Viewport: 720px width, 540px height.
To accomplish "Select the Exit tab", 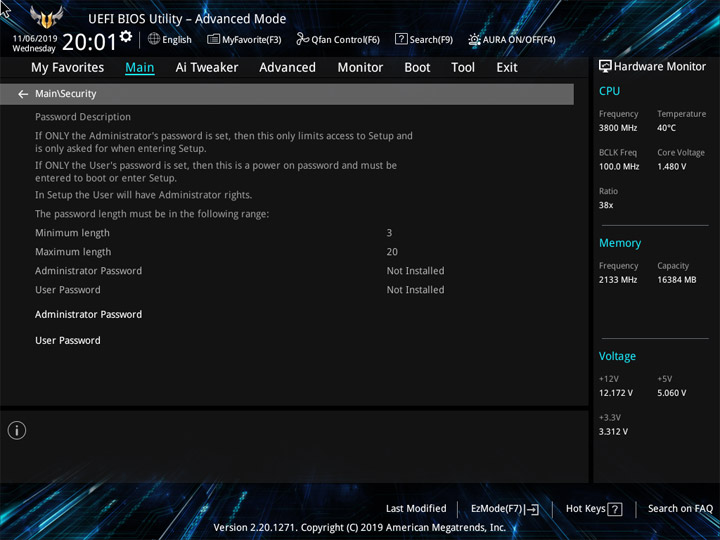I will pos(507,68).
